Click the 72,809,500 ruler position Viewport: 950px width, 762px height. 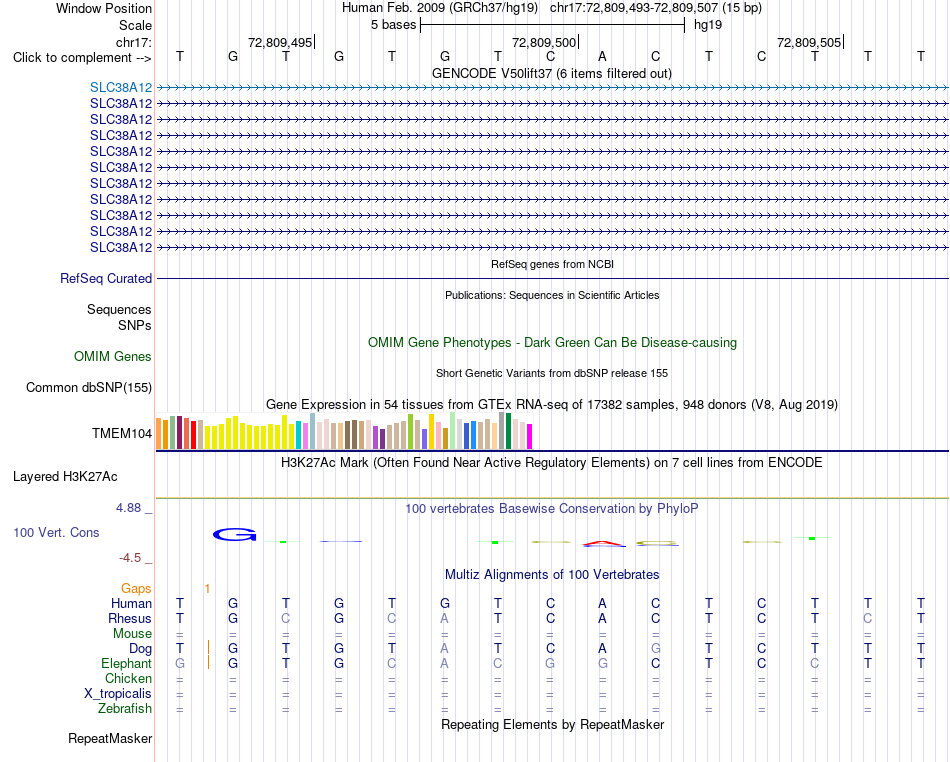coord(544,42)
